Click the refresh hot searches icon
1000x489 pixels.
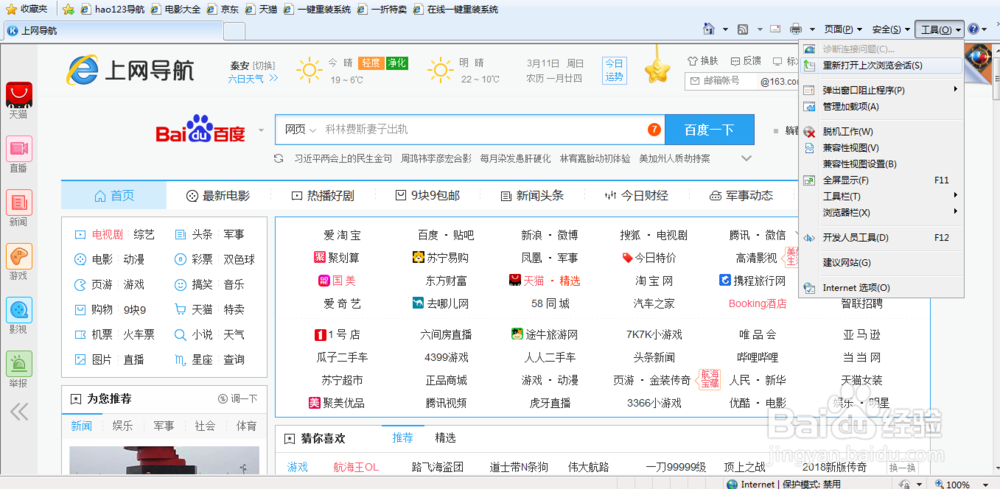pos(278,158)
